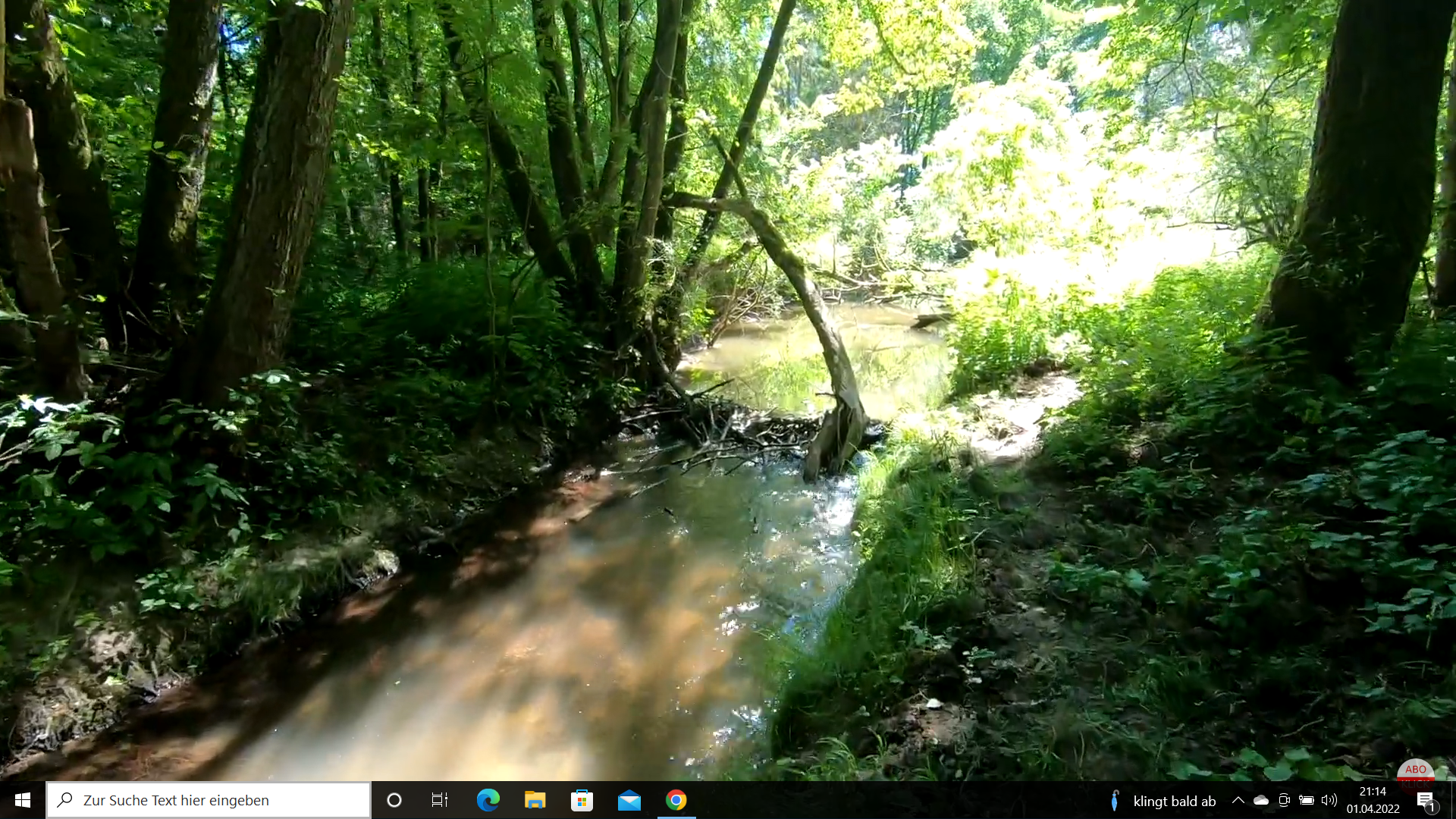Viewport: 1456px width, 819px height.
Task: Click the red ABO subscribe badge
Action: pyautogui.click(x=1415, y=771)
